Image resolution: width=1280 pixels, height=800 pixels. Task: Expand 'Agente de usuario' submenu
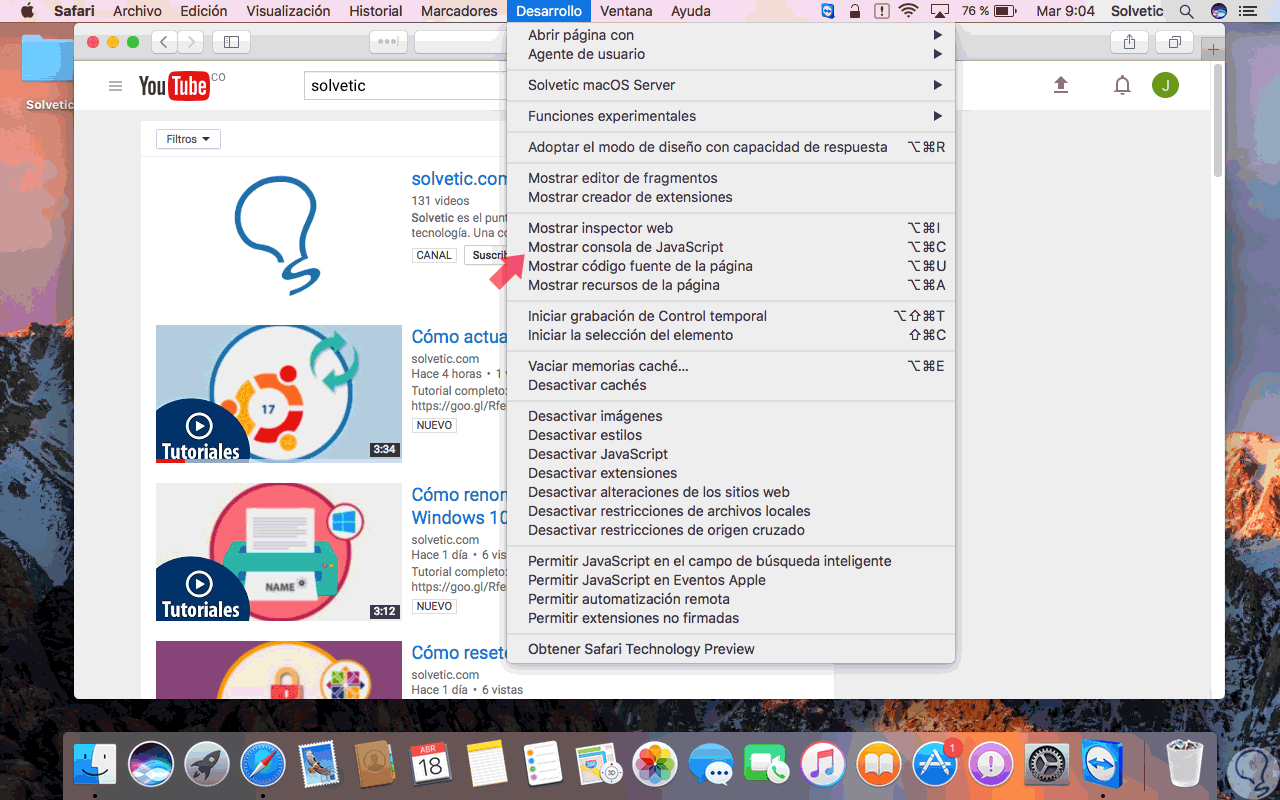tap(731, 54)
